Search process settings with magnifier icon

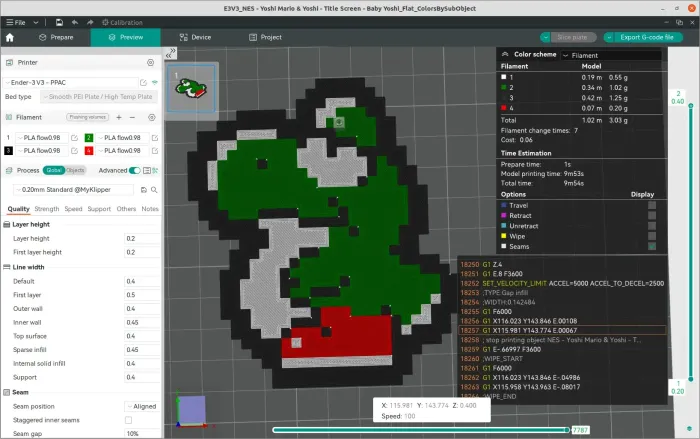coord(154,190)
